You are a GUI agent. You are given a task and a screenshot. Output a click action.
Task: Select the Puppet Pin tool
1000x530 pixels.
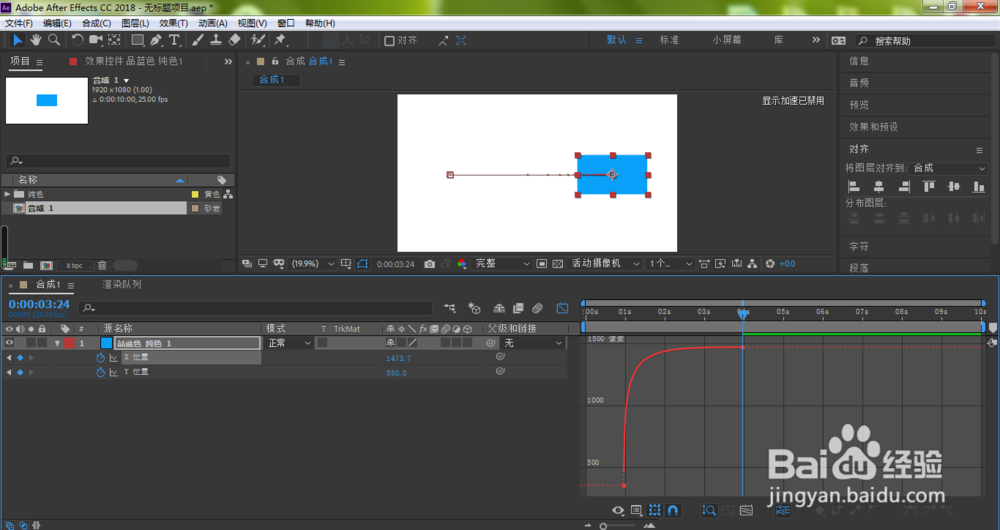point(280,40)
